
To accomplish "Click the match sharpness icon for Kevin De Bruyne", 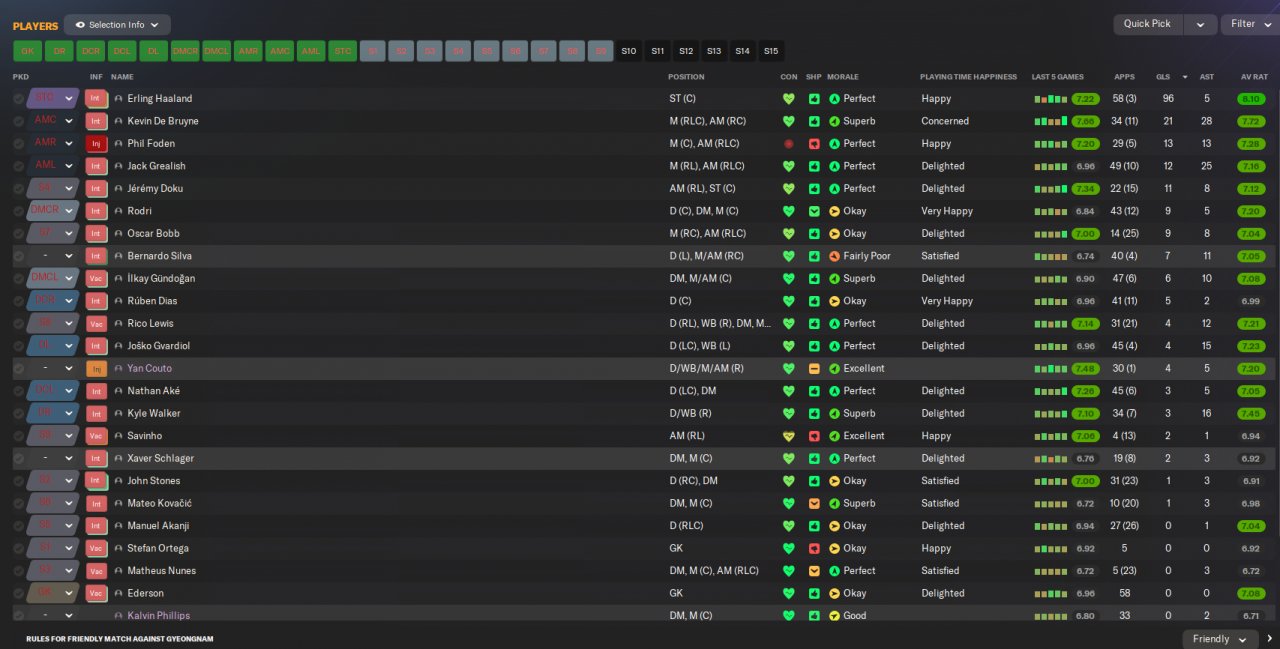I will [814, 121].
